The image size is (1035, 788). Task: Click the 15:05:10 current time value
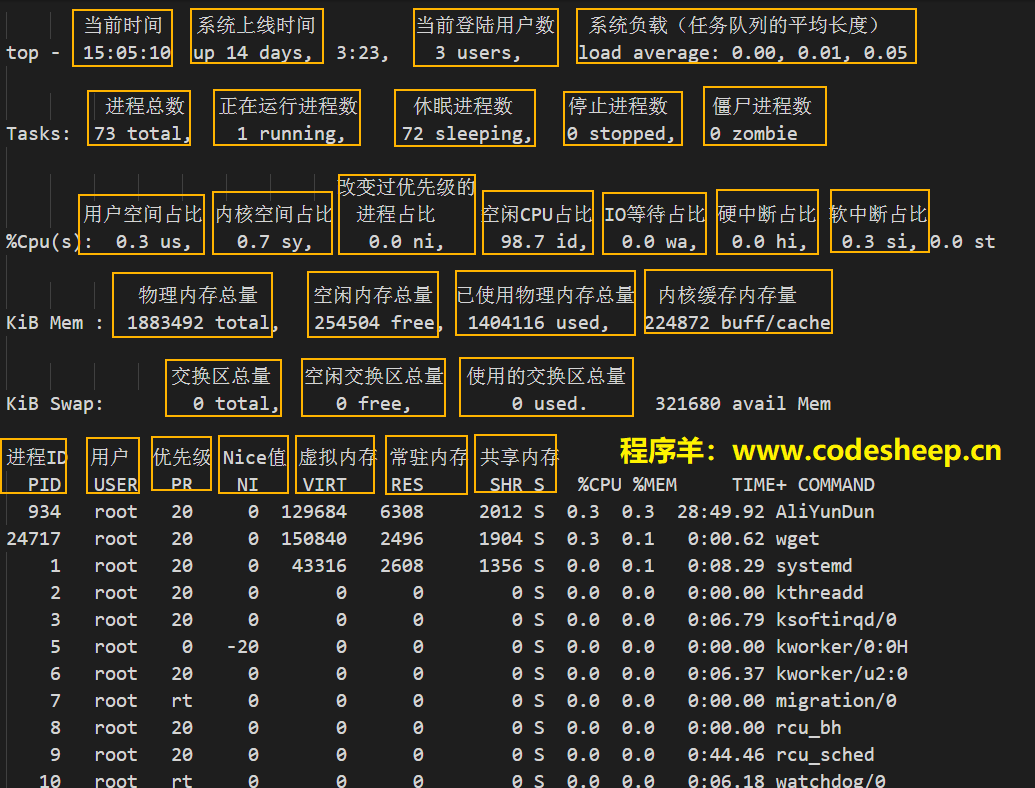pyautogui.click(x=127, y=53)
